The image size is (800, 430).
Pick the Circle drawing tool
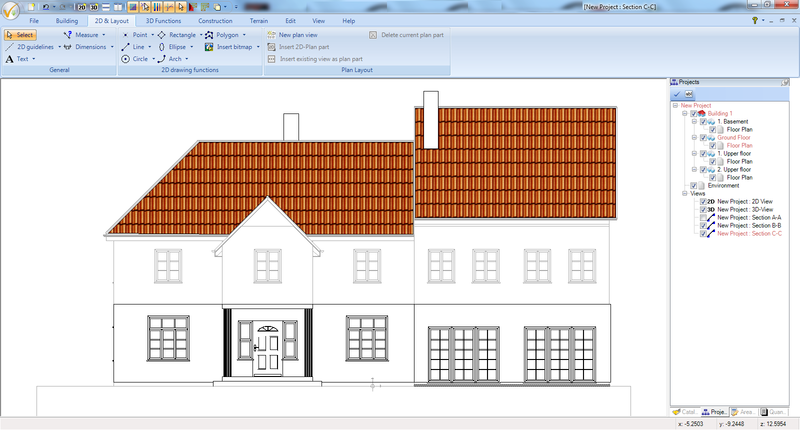click(126, 59)
